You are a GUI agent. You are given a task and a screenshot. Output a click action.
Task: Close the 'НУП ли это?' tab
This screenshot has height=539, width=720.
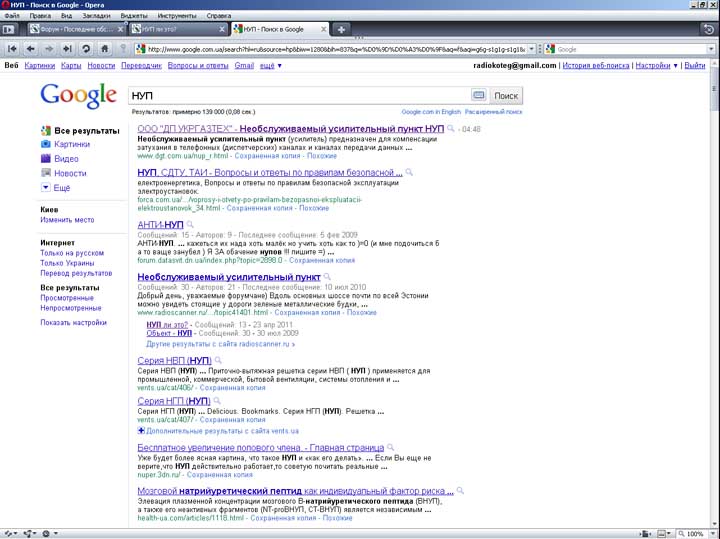pyautogui.click(x=222, y=29)
